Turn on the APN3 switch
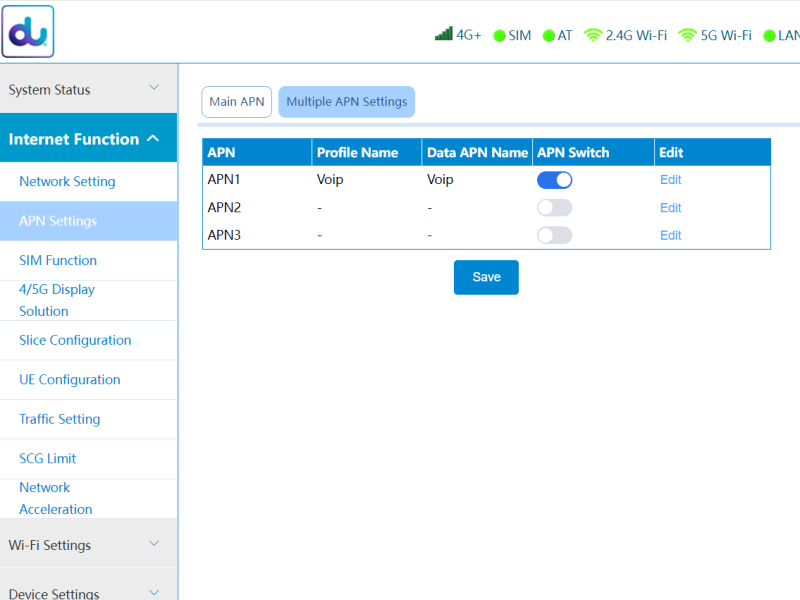The width and height of the screenshot is (800, 600). click(554, 236)
